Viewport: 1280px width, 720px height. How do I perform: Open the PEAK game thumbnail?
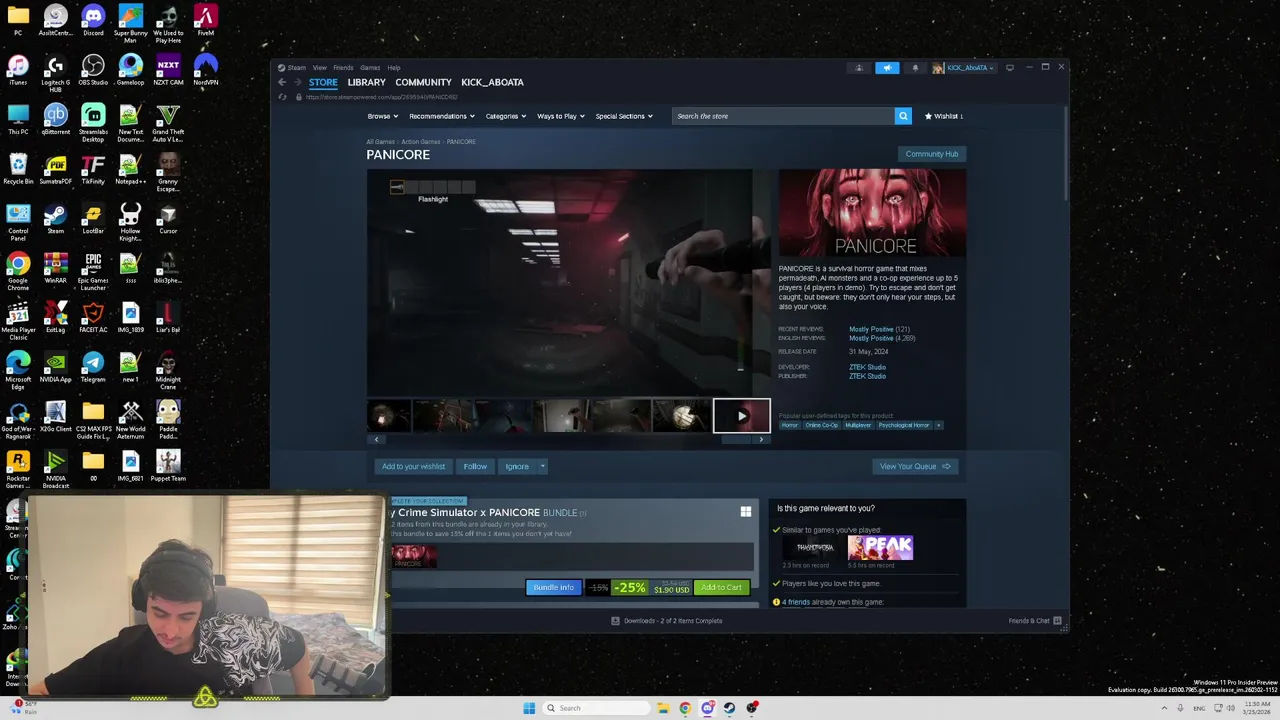tap(880, 547)
